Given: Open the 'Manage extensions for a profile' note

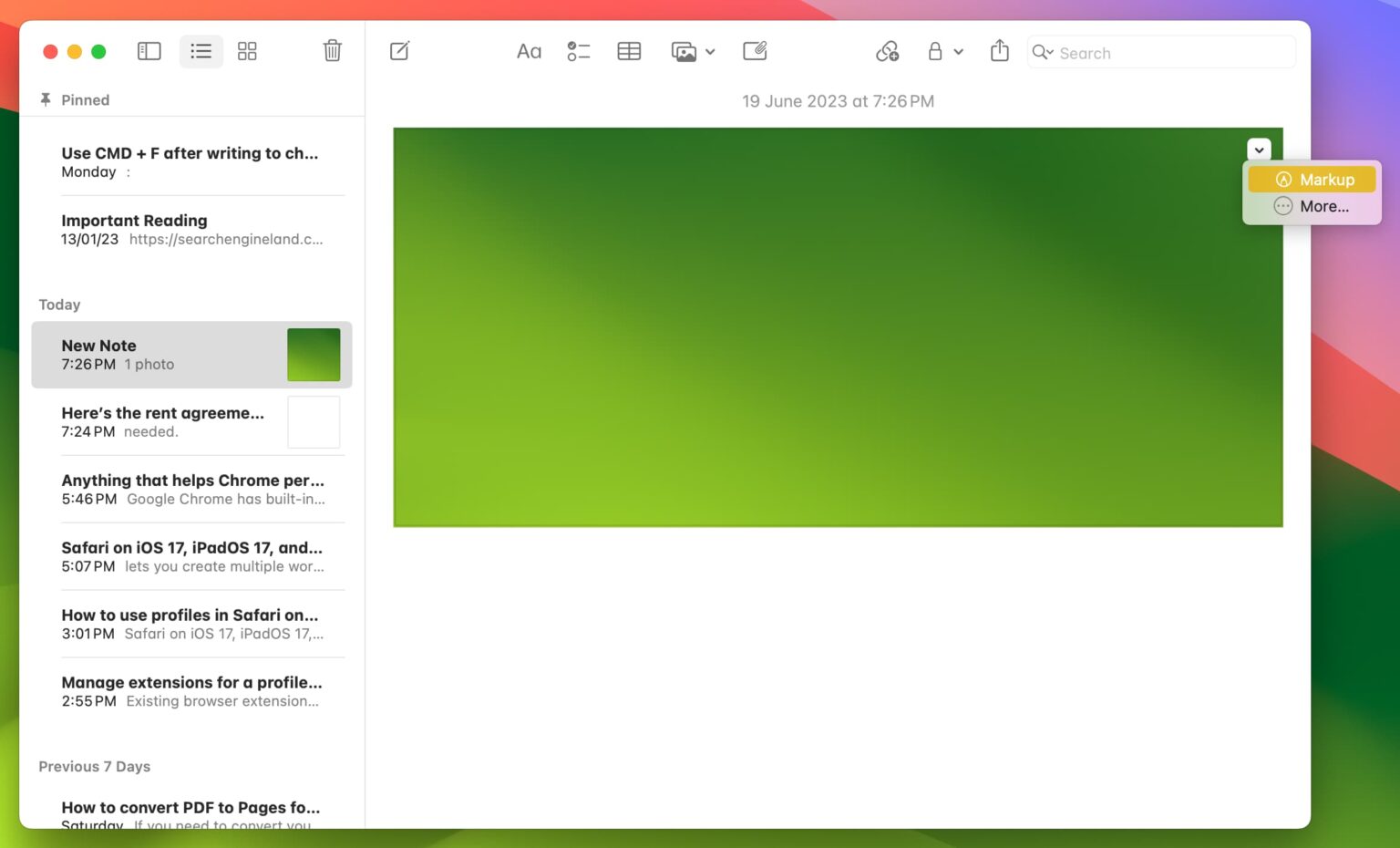Looking at the screenshot, I should 191,692.
